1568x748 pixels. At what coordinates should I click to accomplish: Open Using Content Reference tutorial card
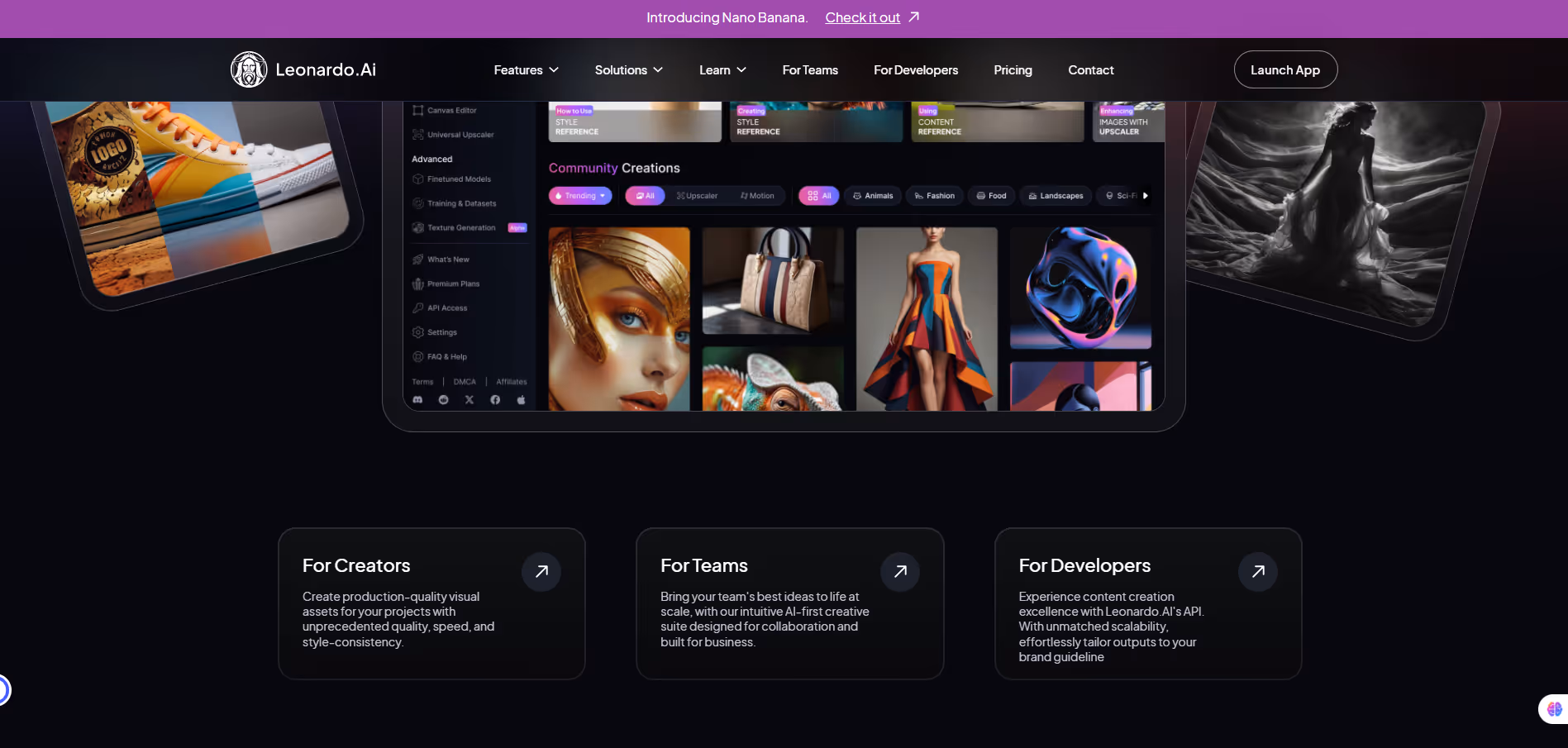(997, 121)
